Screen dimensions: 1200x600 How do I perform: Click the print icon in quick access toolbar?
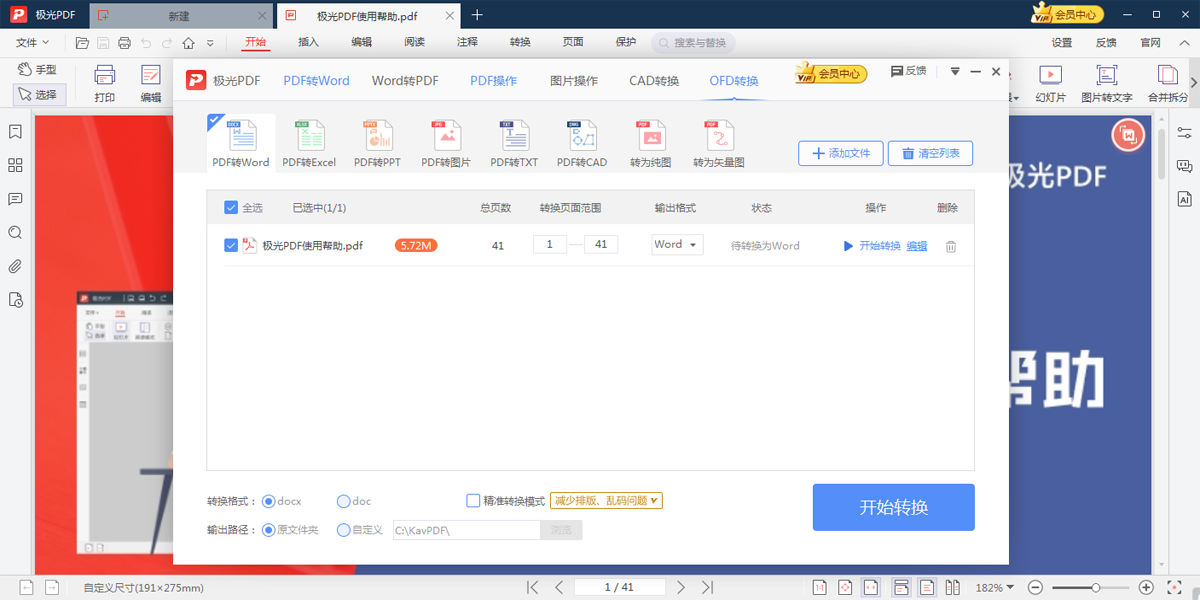125,43
